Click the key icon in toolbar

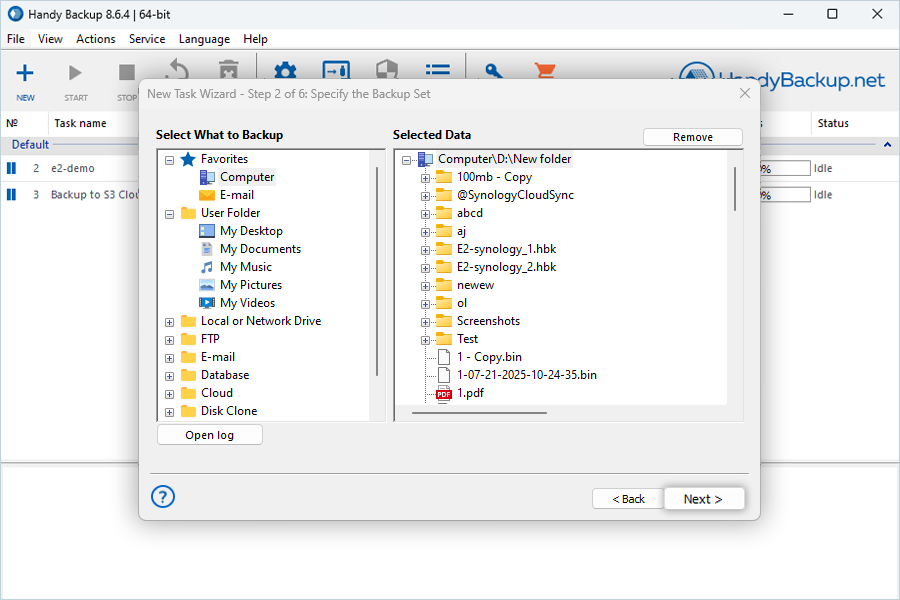494,71
